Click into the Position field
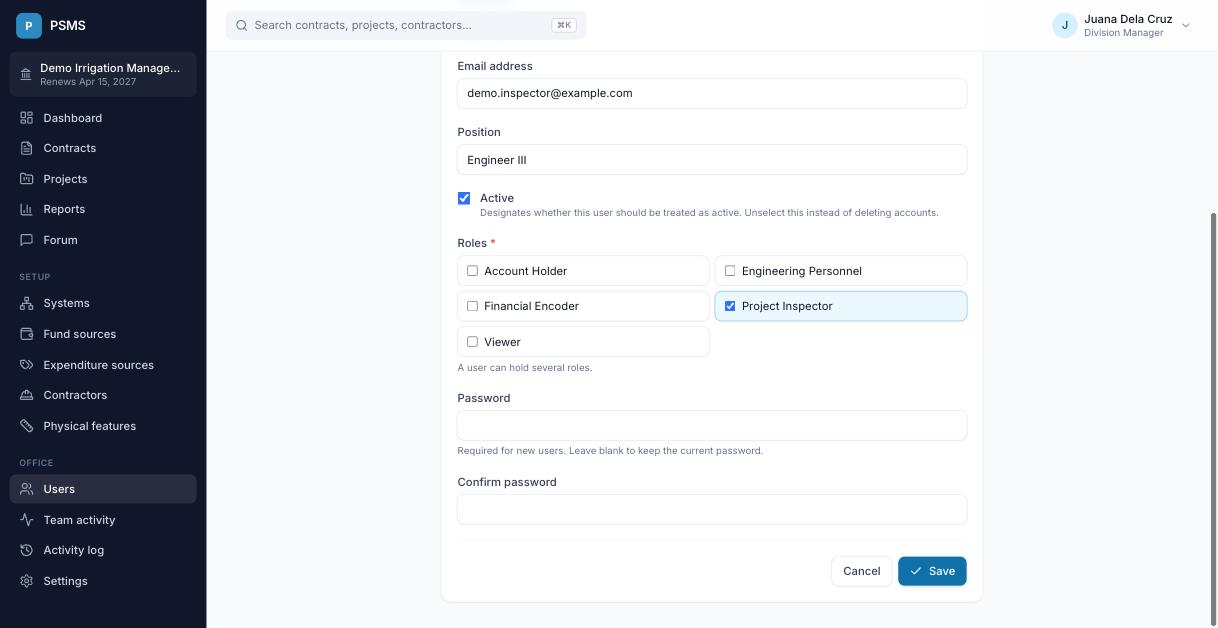This screenshot has height=628, width=1218. click(x=712, y=160)
